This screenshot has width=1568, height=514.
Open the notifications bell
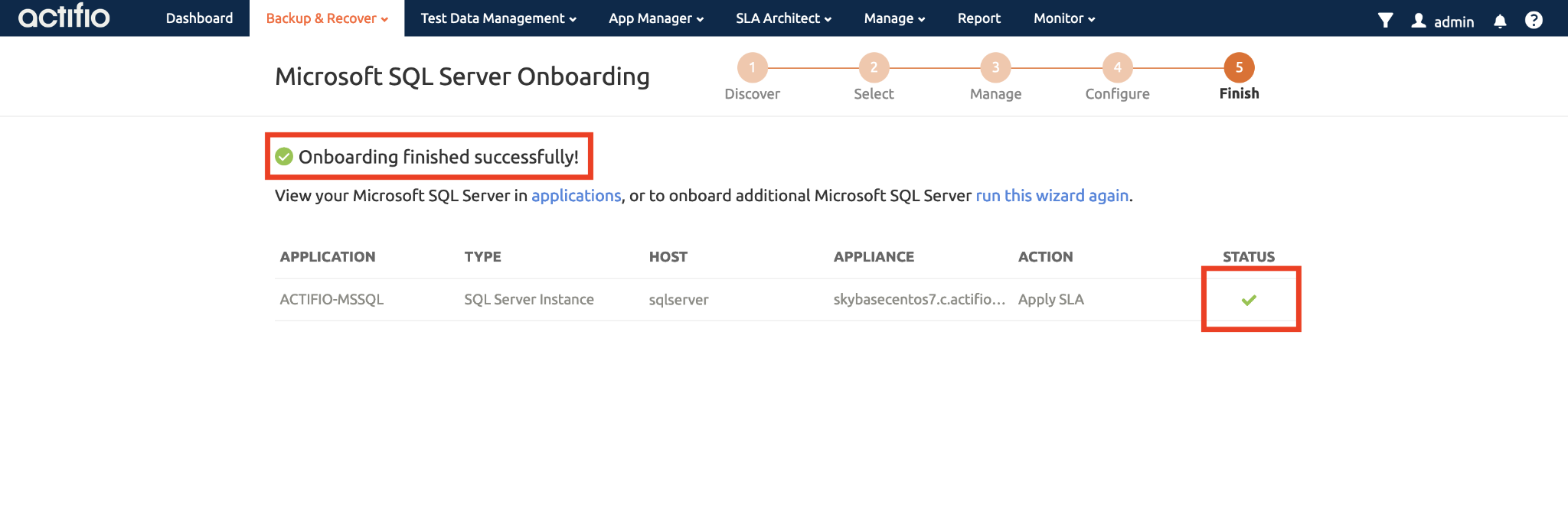click(x=1500, y=21)
